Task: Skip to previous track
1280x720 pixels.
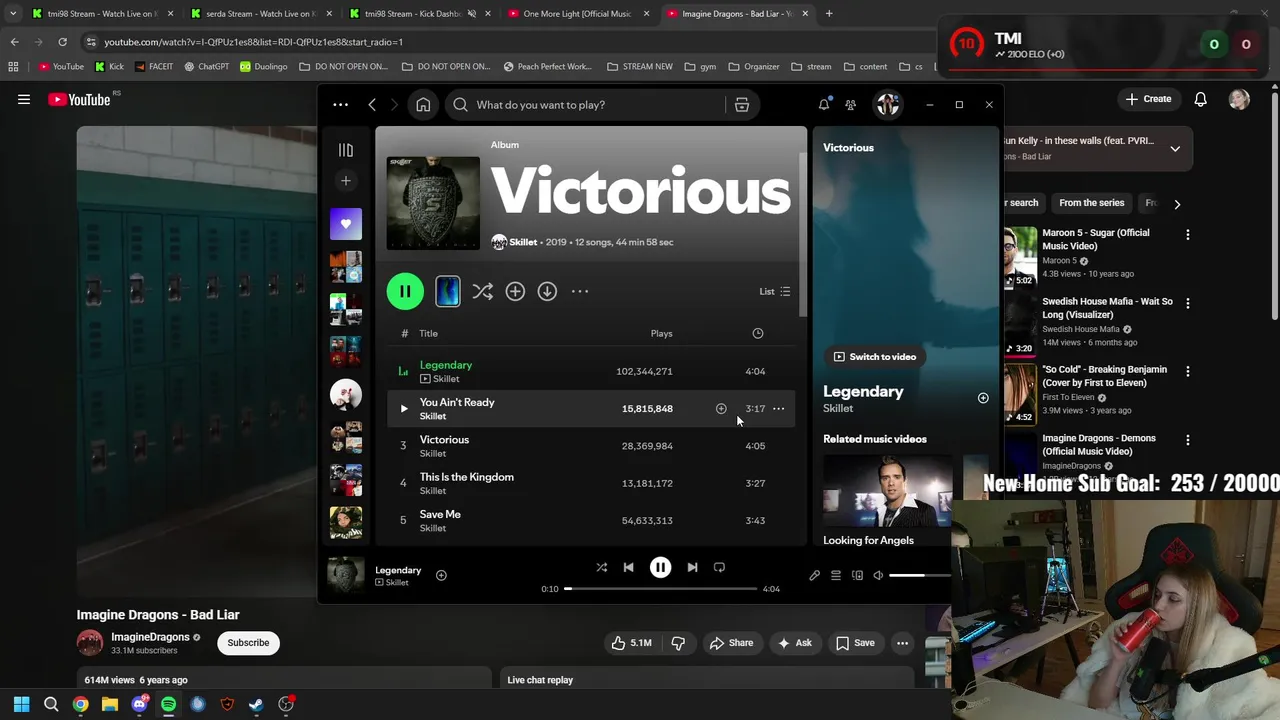Action: (x=628, y=567)
